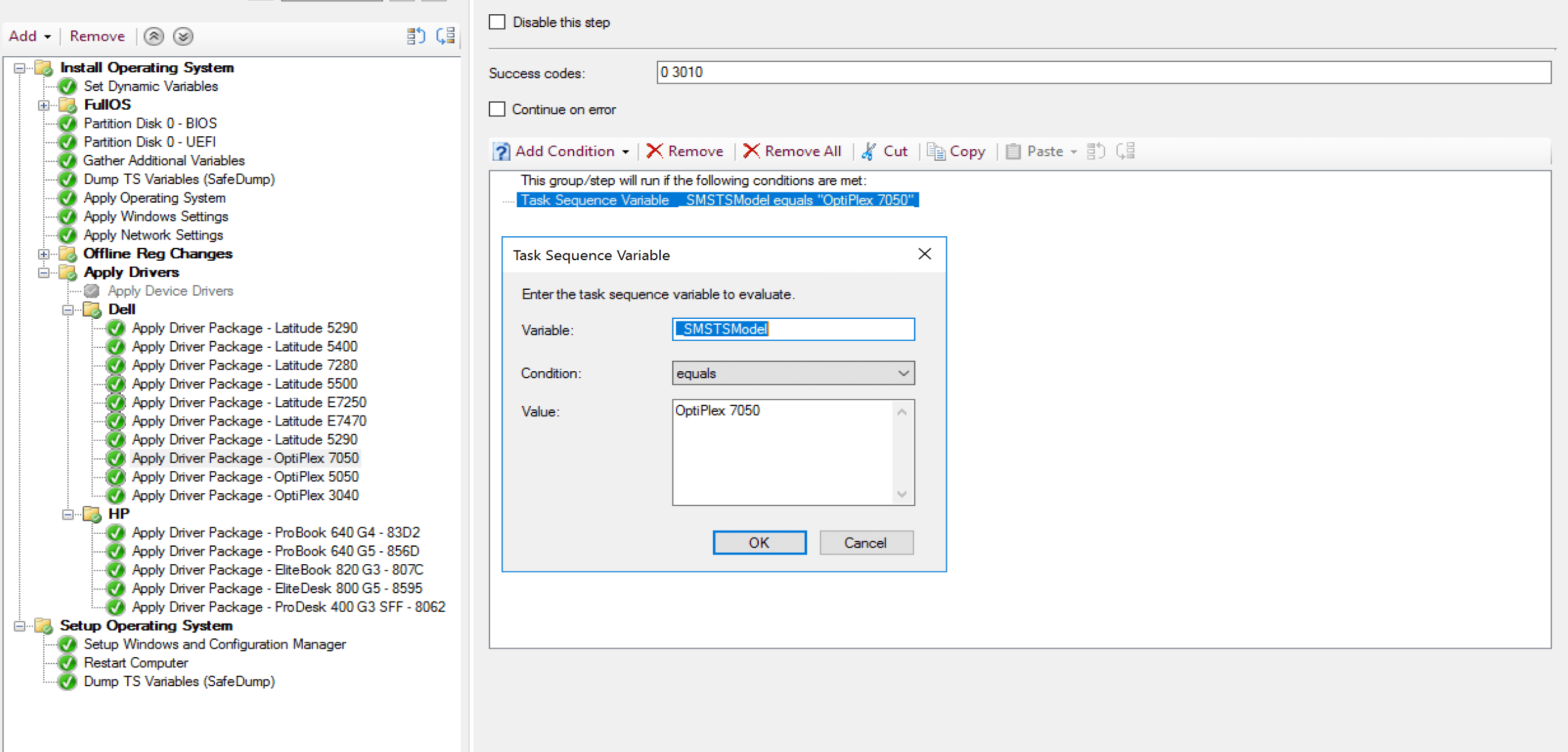1568x752 pixels.
Task: Click the Add Condition question mark icon
Action: pos(501,151)
